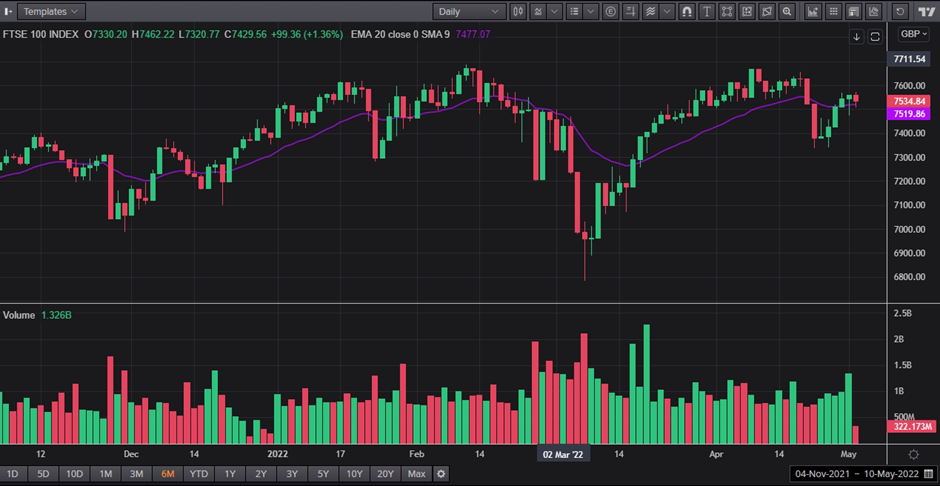Switch to the 10Y range

click(354, 474)
